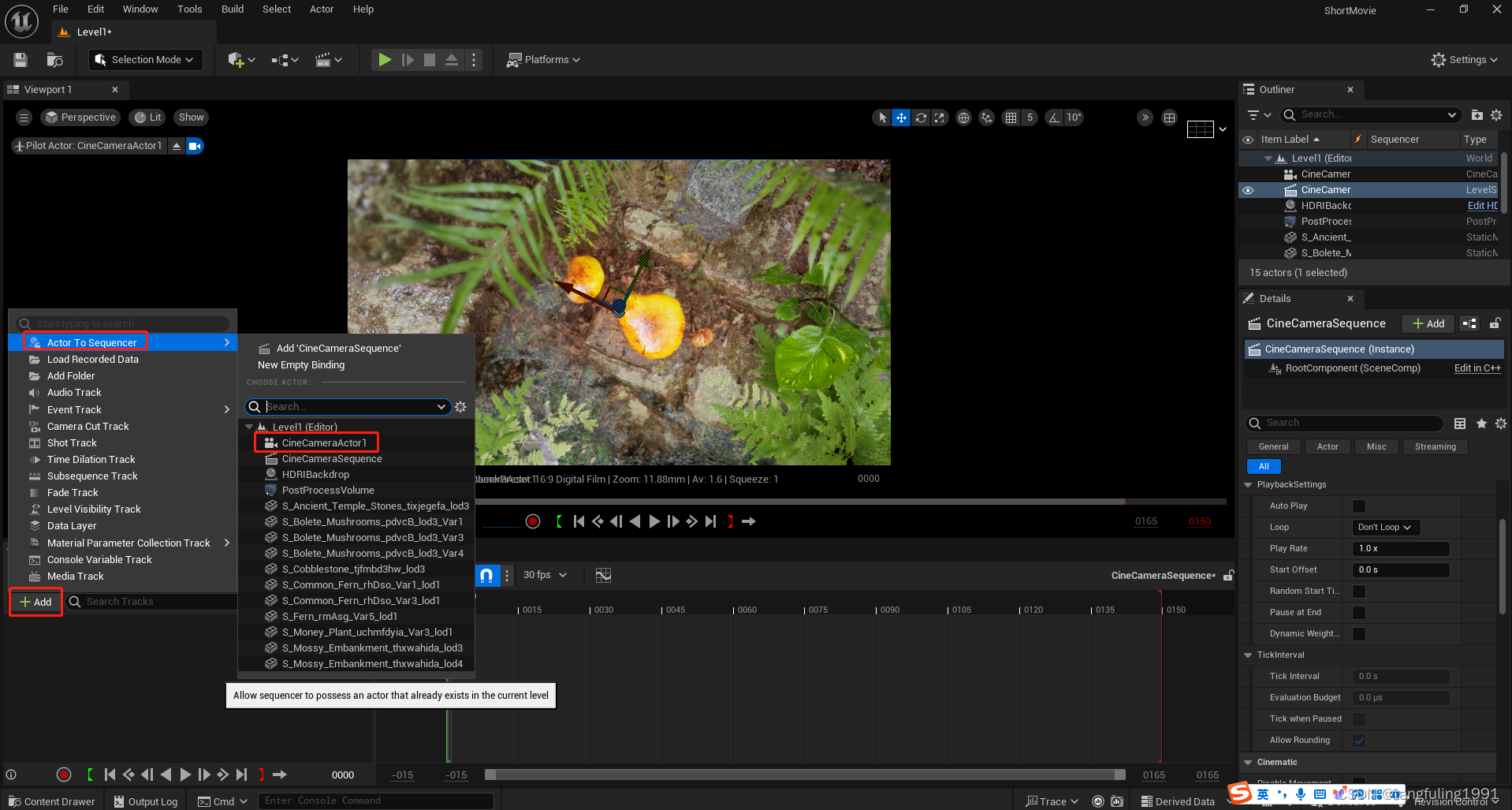This screenshot has height=810, width=1512.
Task: Click the Play Rate 1.0 x field
Action: point(1401,549)
